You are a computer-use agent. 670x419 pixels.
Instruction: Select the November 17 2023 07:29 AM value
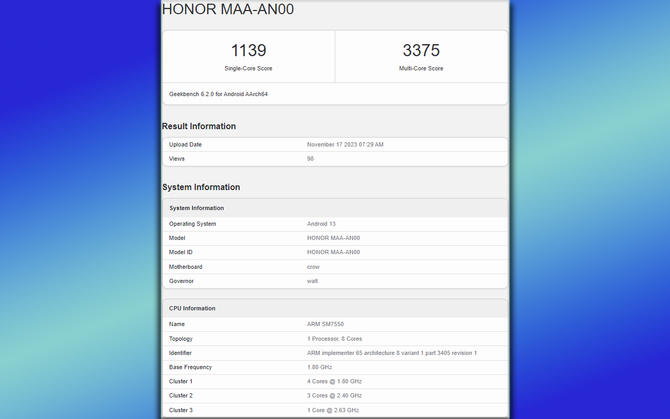(345, 144)
